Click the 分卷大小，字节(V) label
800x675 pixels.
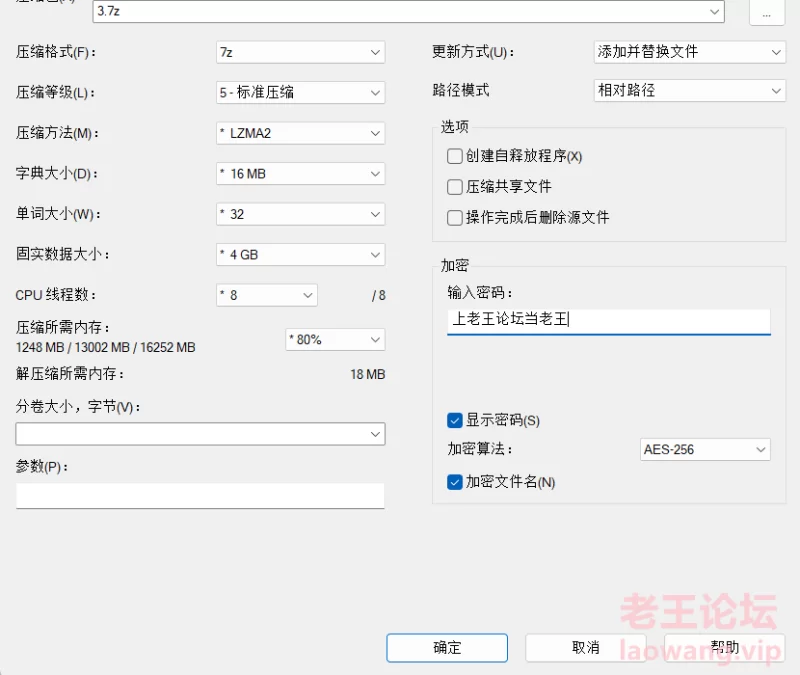78,407
